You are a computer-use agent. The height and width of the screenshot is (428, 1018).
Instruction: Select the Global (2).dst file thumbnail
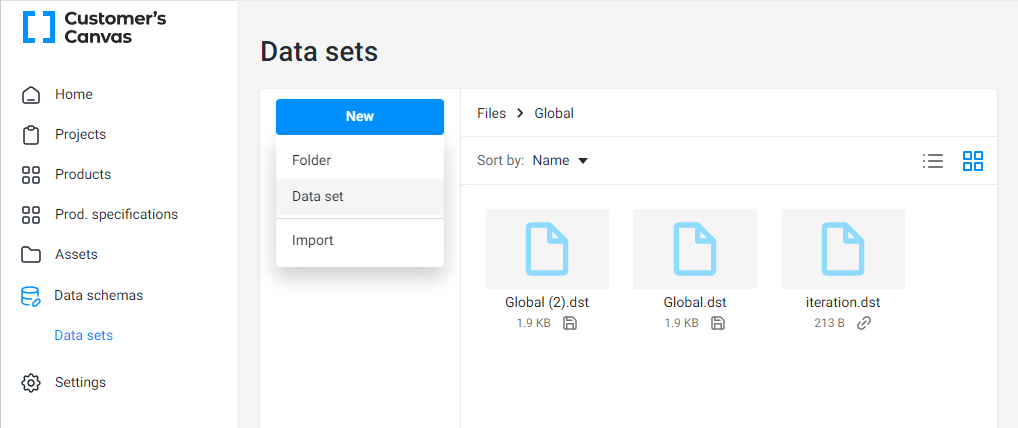547,249
